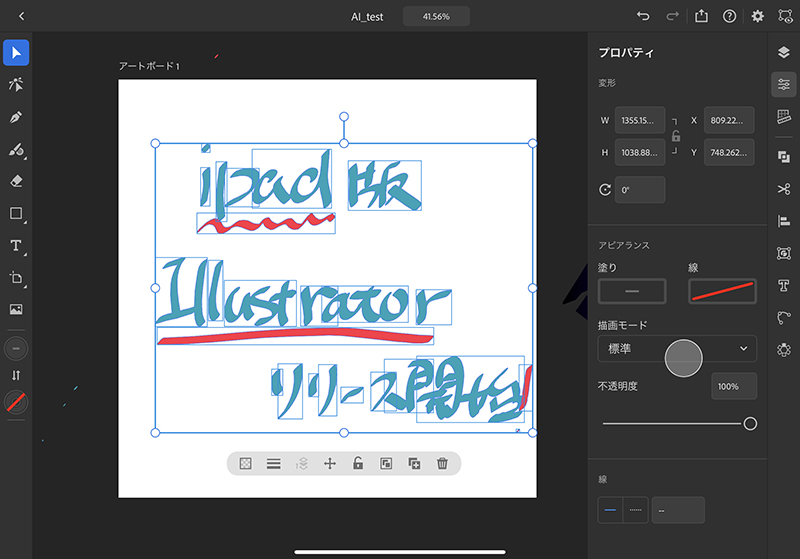Viewport: 800px width, 559px height.
Task: Duplicate the selection from context bar
Action: (414, 463)
